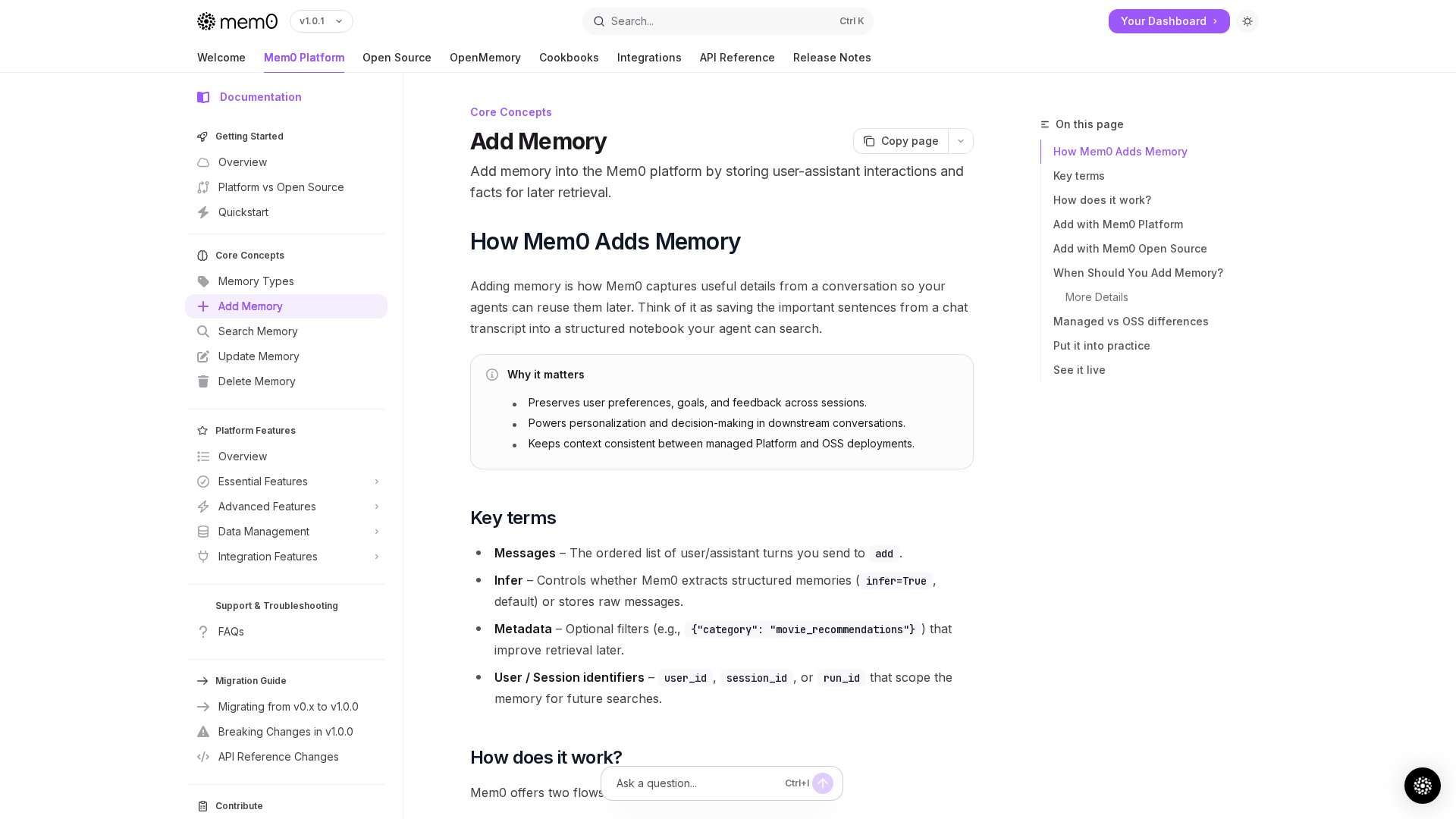Toggle light/dark theme sun icon
Image resolution: width=1456 pixels, height=819 pixels.
click(x=1247, y=21)
